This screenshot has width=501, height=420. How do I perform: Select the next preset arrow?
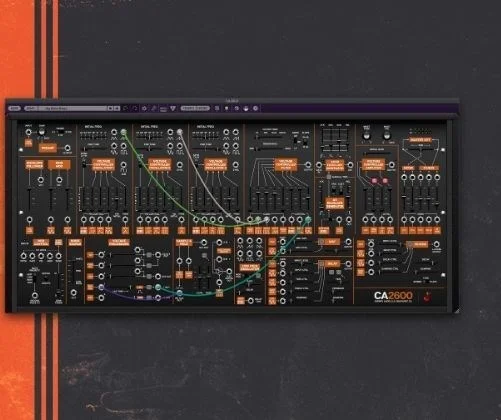point(117,108)
